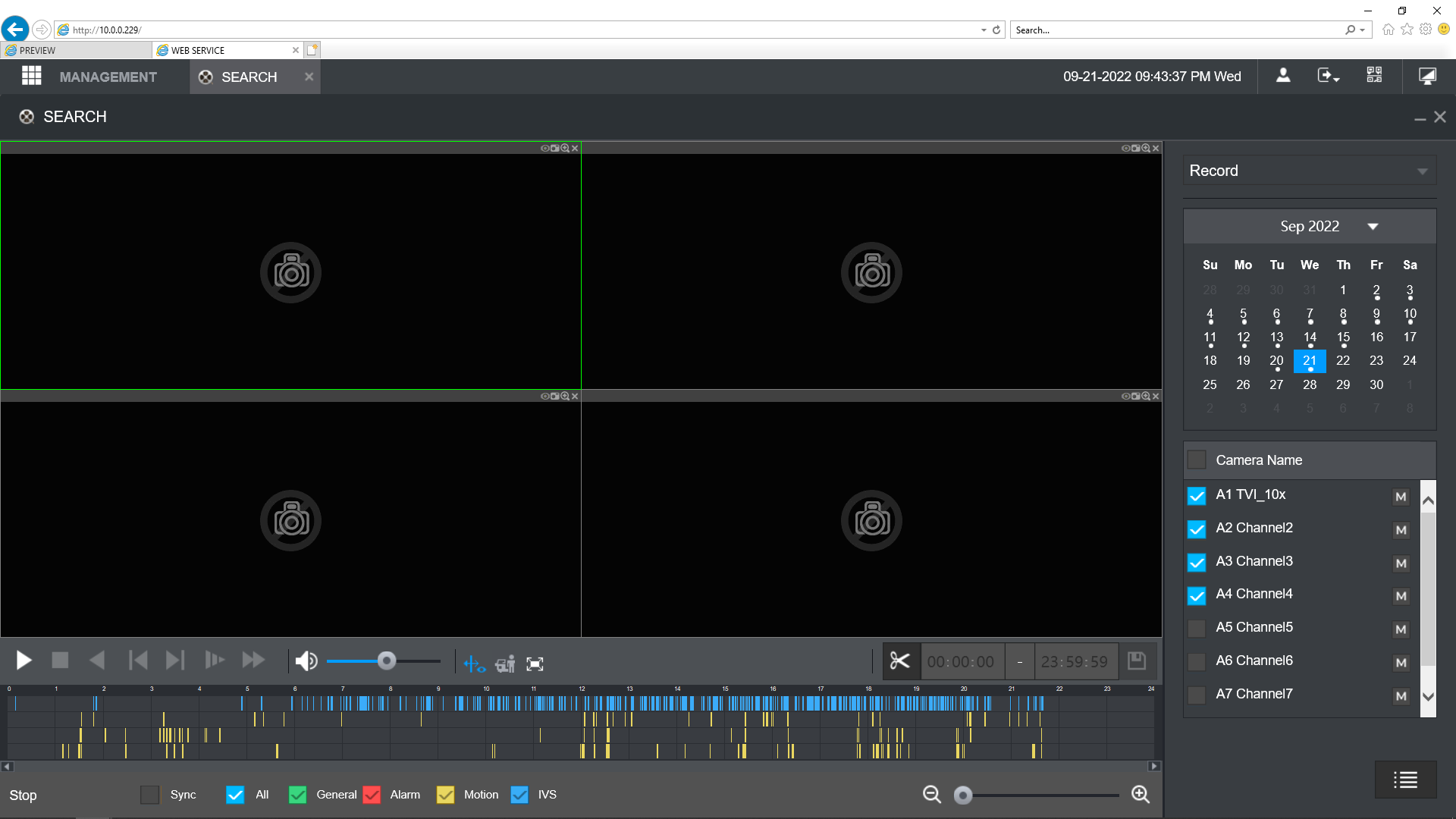Close the SEARCH tab
Image resolution: width=1456 pixels, height=819 pixels.
pos(309,77)
